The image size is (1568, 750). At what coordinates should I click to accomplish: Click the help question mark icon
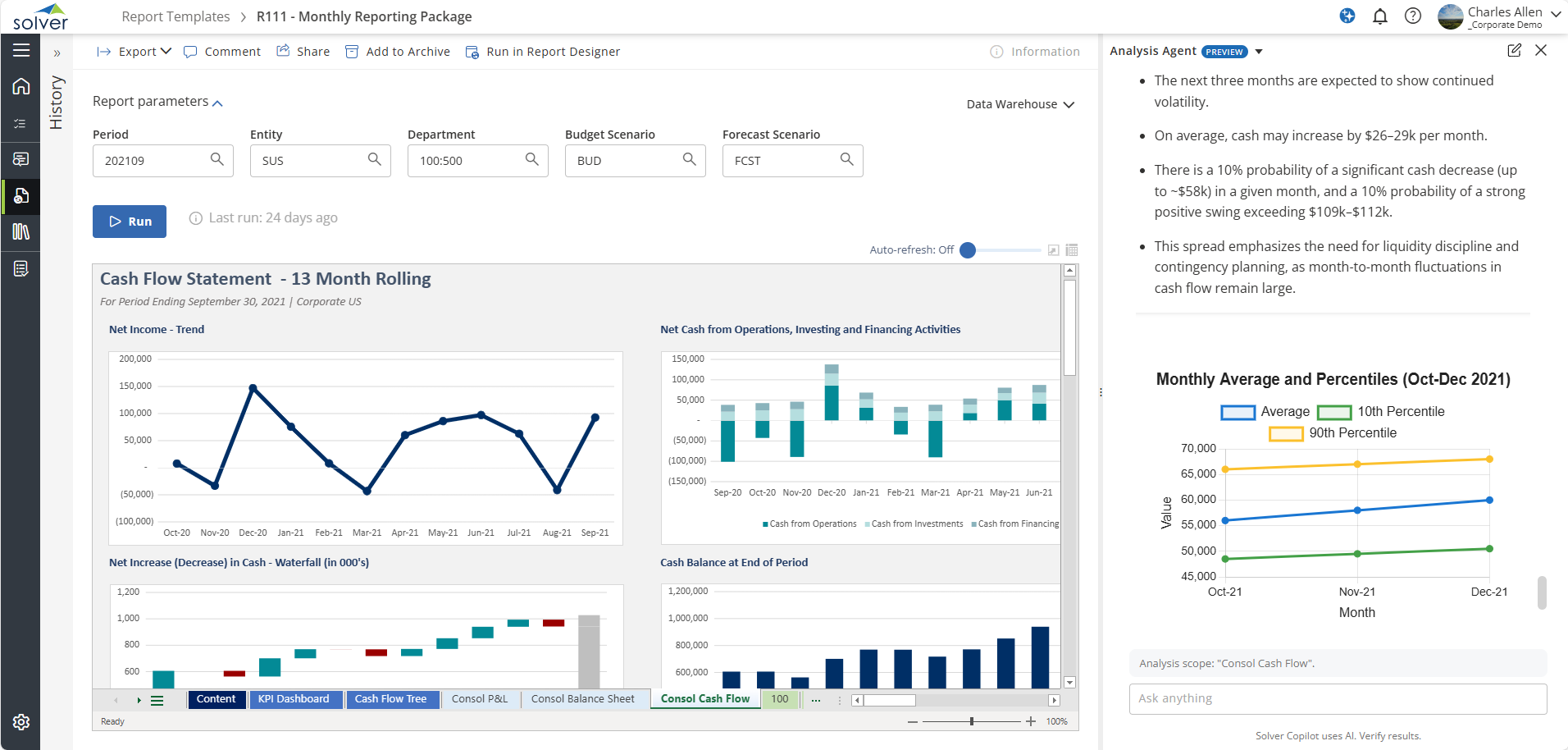coord(1413,16)
